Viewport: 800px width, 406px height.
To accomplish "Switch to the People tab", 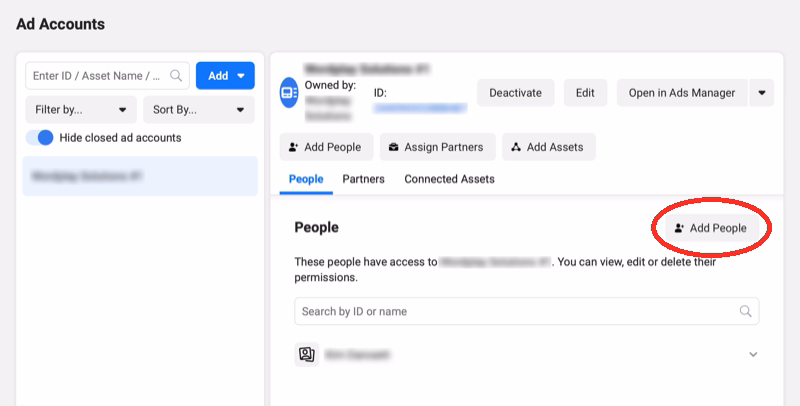I will pos(306,179).
